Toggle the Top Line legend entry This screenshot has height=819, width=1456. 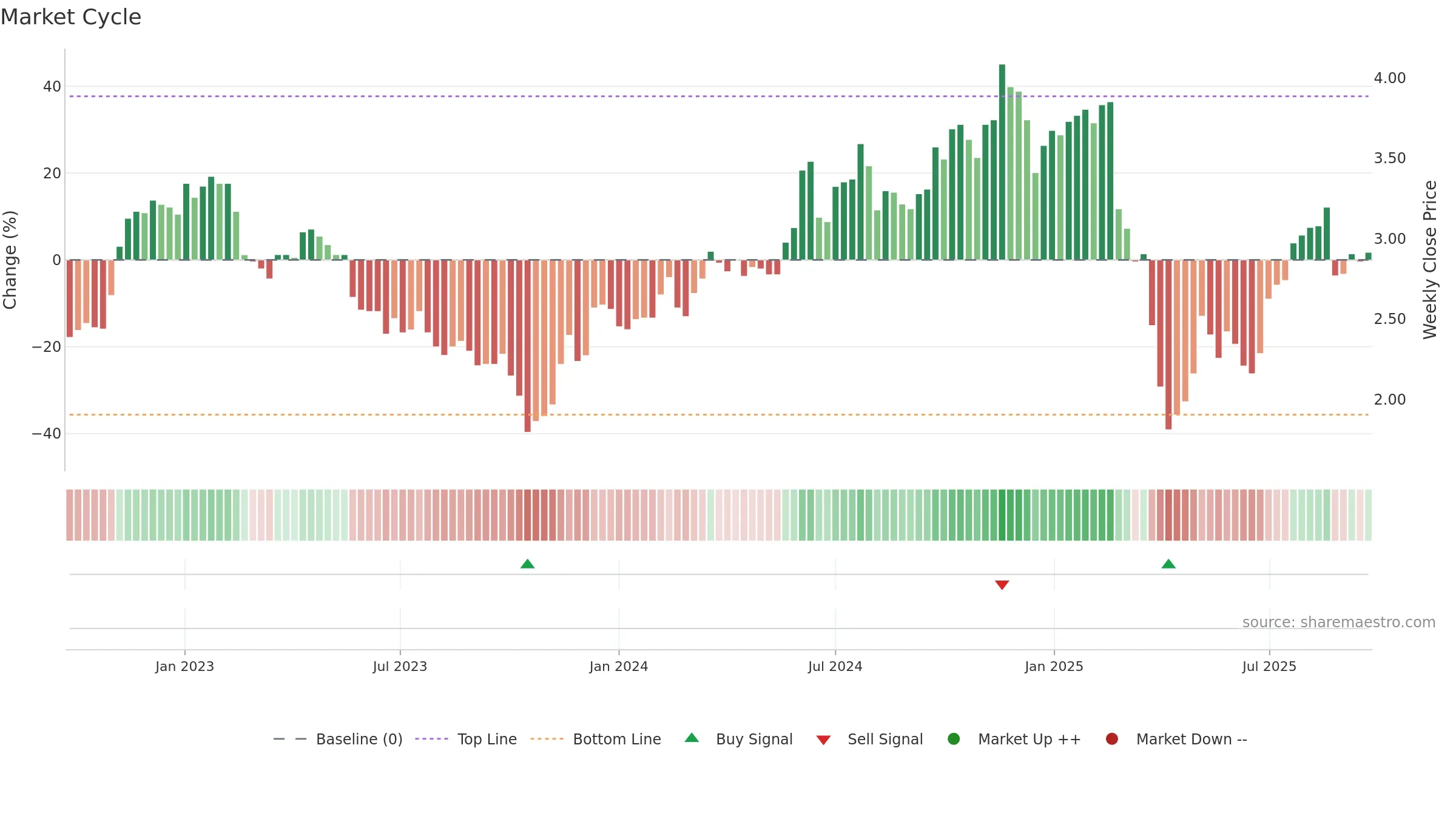coord(466,739)
